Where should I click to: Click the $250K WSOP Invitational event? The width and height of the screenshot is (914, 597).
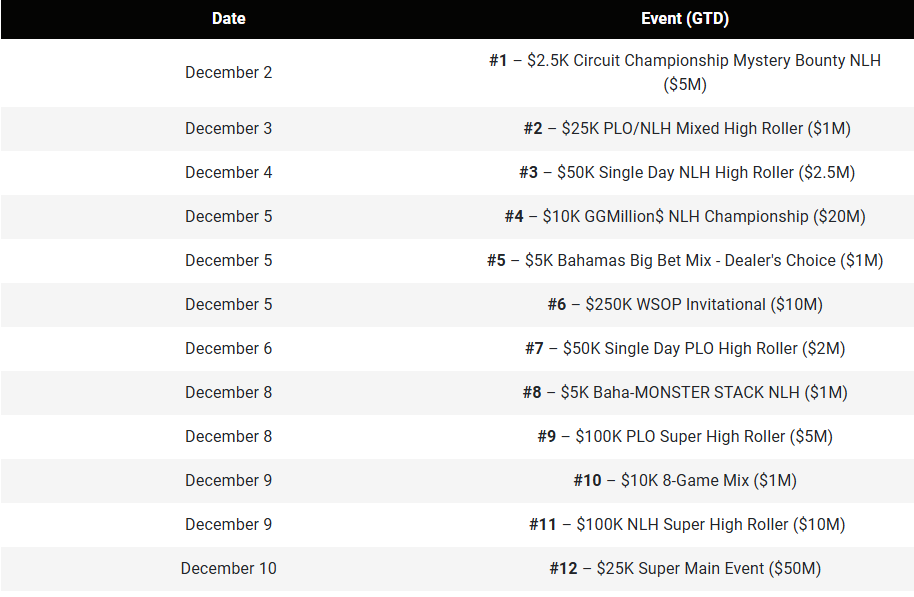click(685, 304)
